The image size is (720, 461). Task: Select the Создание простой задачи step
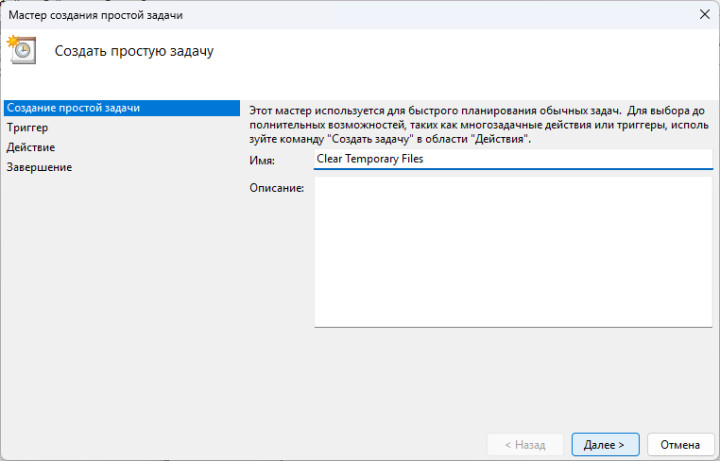[x=73, y=108]
